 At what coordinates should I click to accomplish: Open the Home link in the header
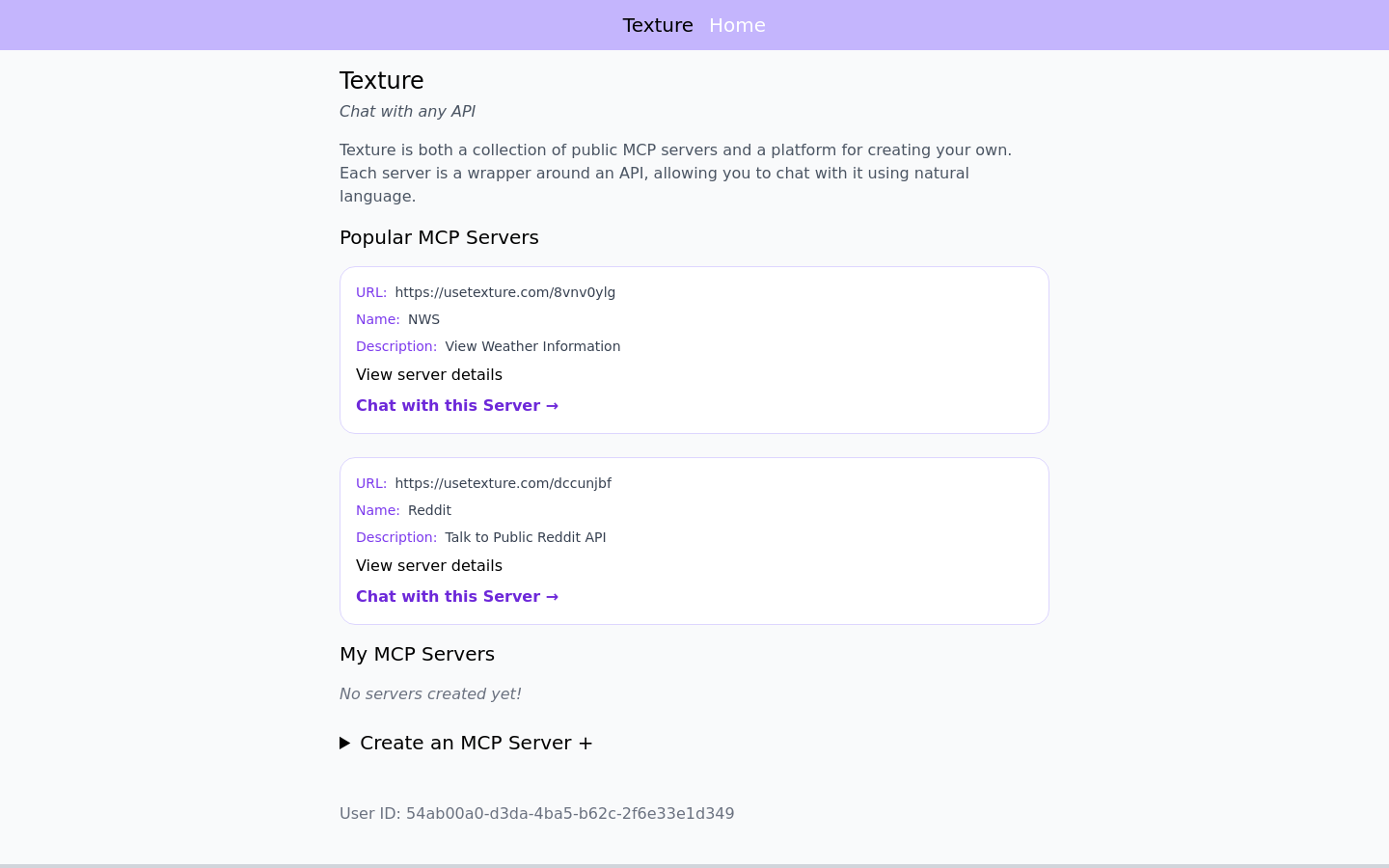tap(737, 25)
